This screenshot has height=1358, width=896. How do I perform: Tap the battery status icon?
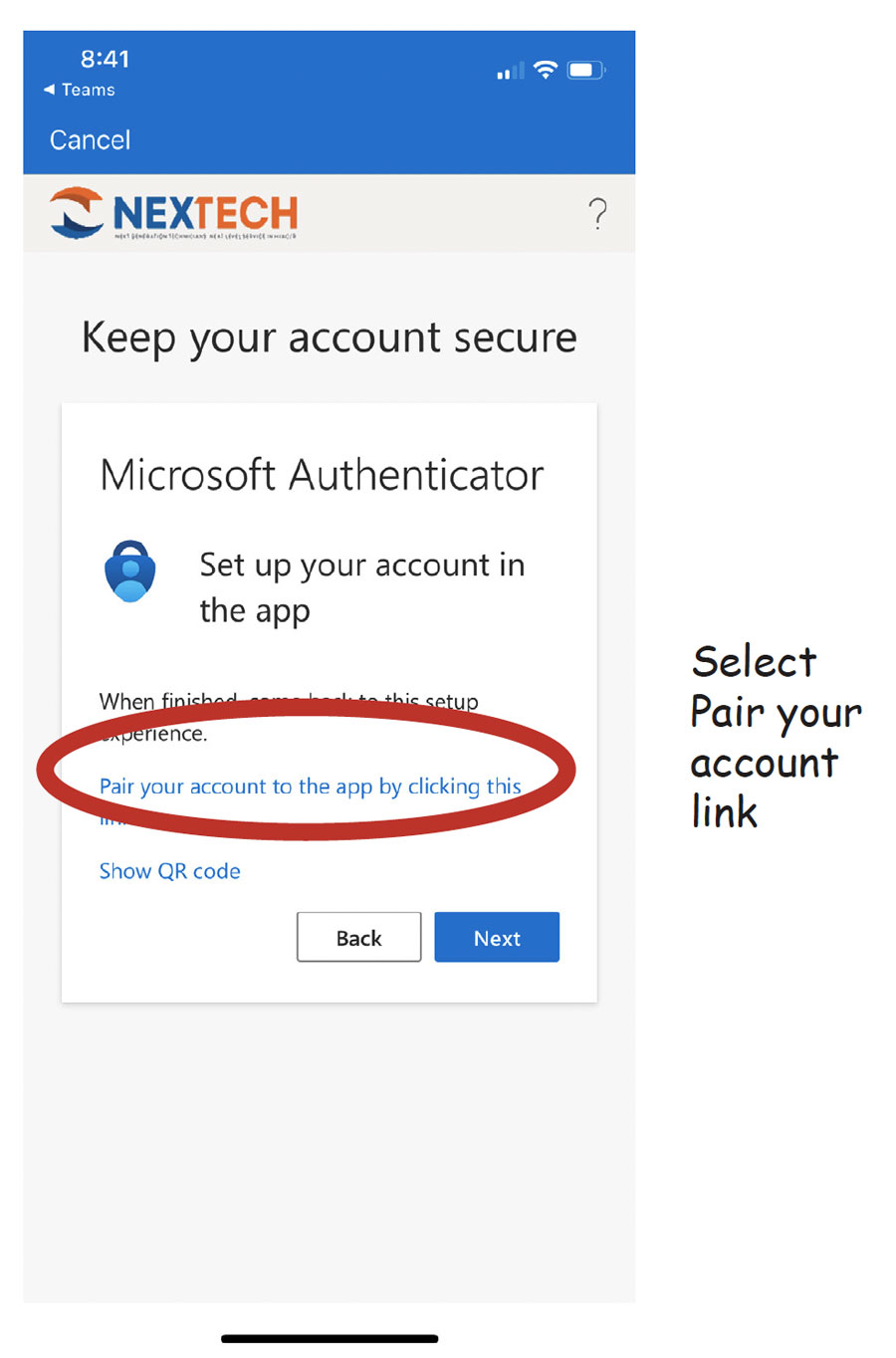(x=586, y=70)
